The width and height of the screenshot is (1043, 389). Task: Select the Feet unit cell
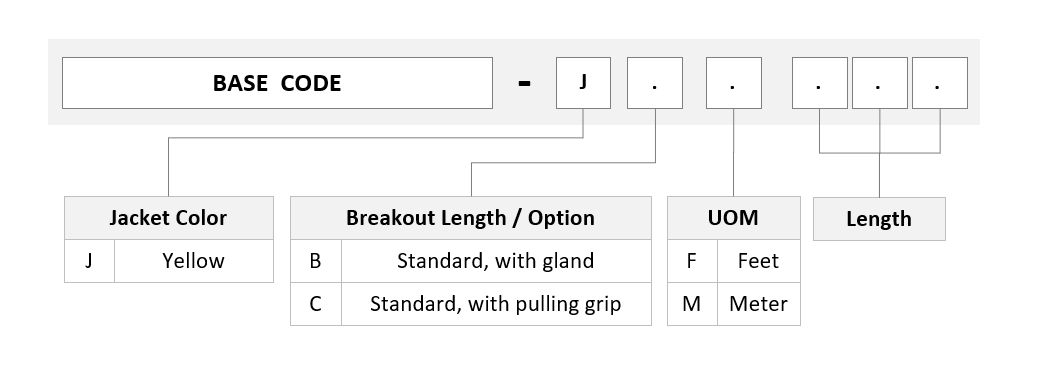point(758,261)
